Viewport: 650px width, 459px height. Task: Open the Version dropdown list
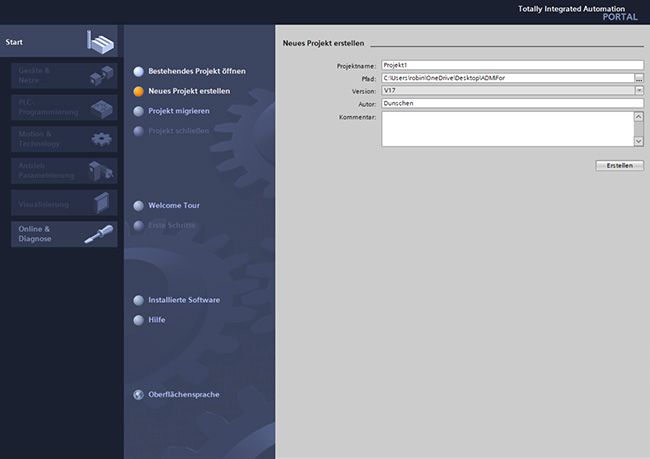pos(639,90)
